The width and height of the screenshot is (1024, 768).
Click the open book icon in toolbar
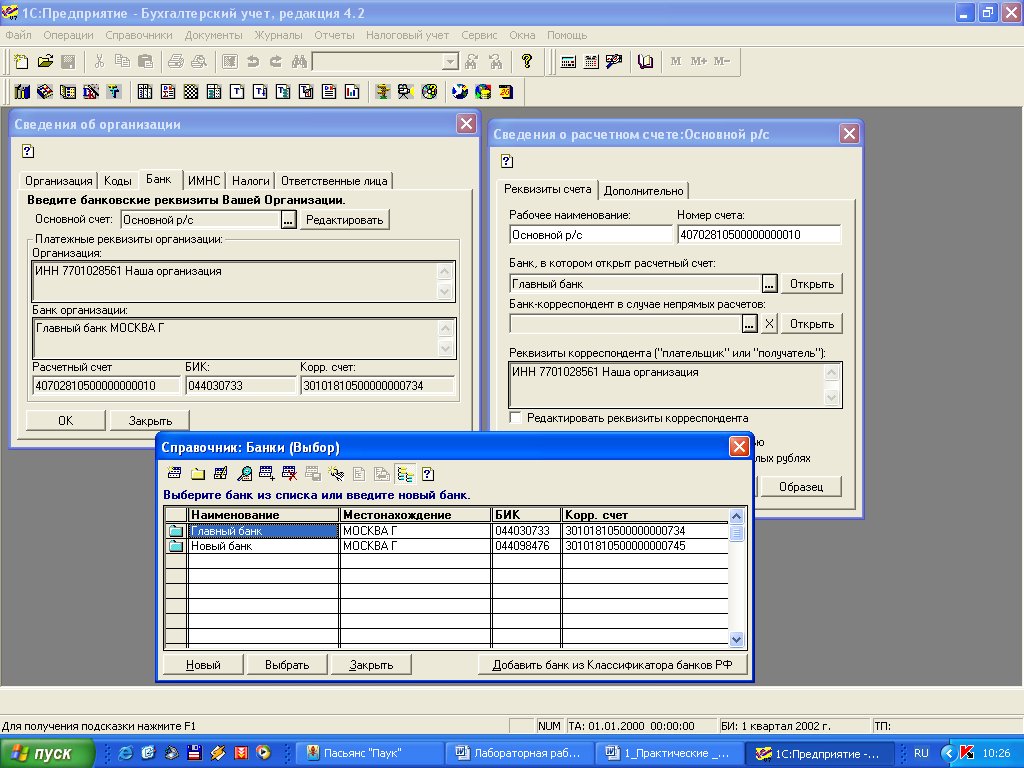point(645,61)
